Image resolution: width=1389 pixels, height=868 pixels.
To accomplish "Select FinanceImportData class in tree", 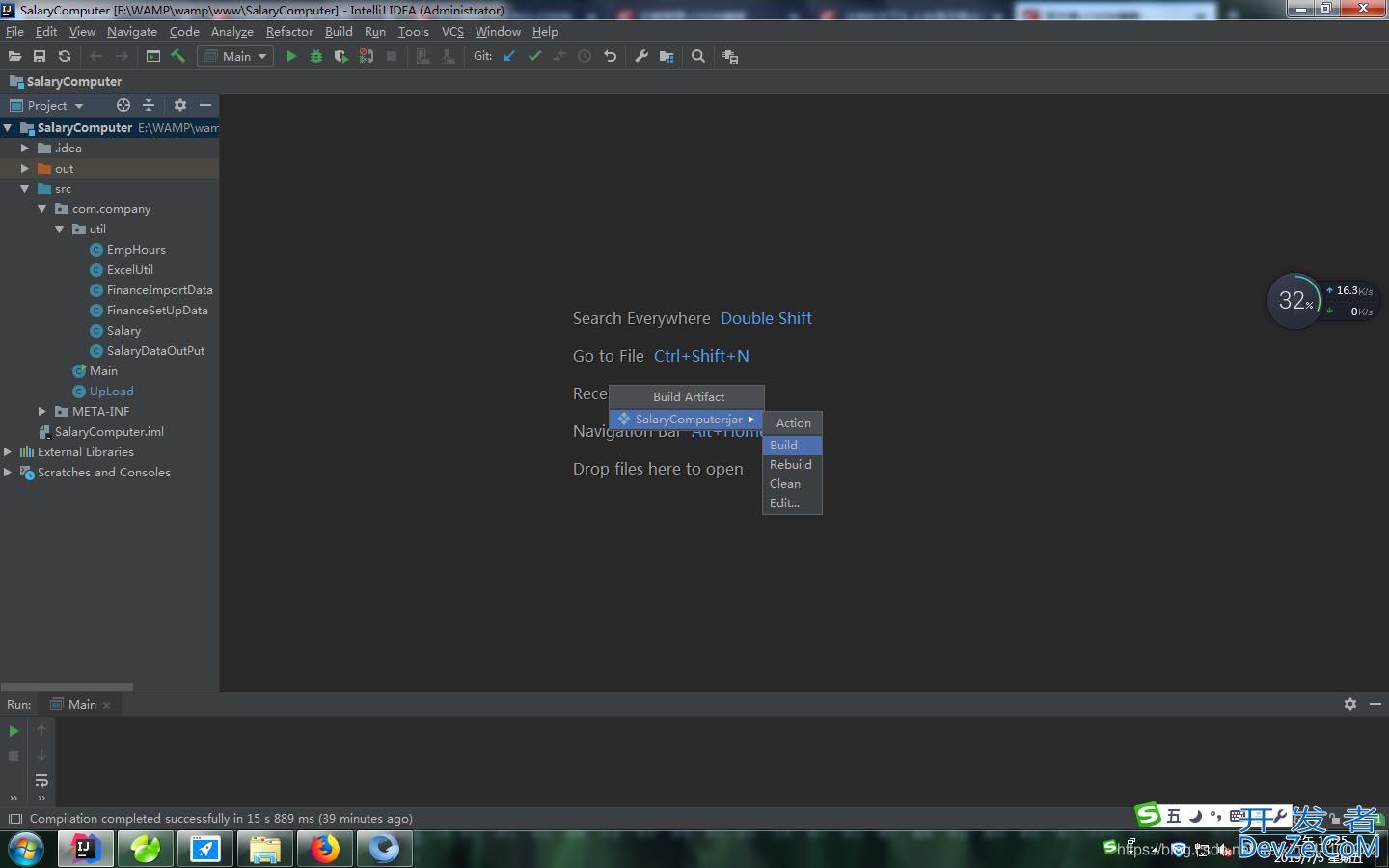I will tap(159, 289).
